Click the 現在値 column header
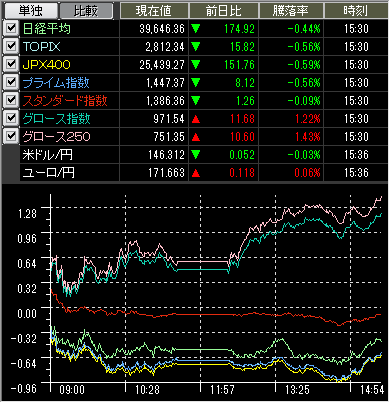 pos(154,11)
